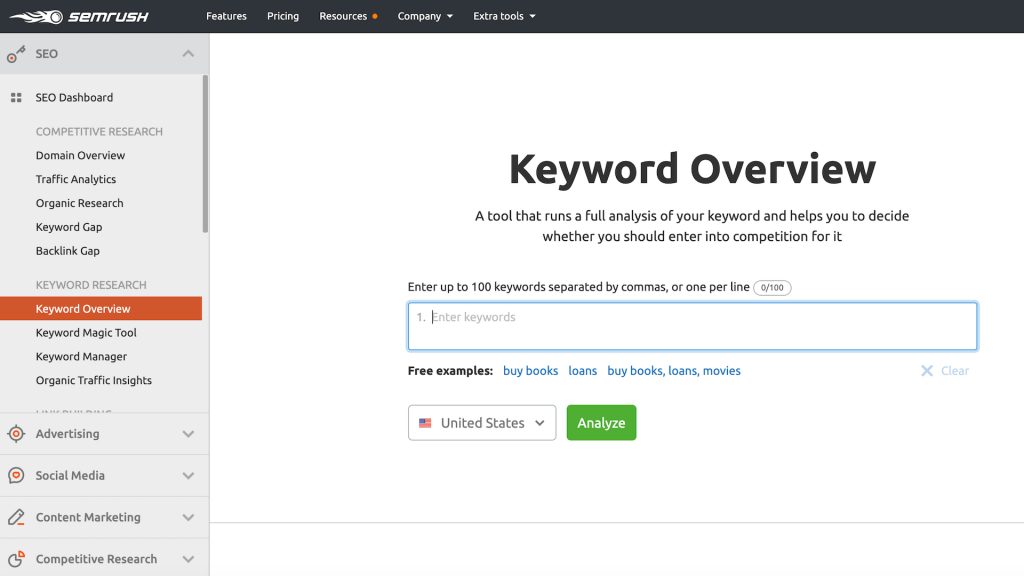Open the Extra tools menu
Screen dimensions: 1024x576
click(x=504, y=16)
